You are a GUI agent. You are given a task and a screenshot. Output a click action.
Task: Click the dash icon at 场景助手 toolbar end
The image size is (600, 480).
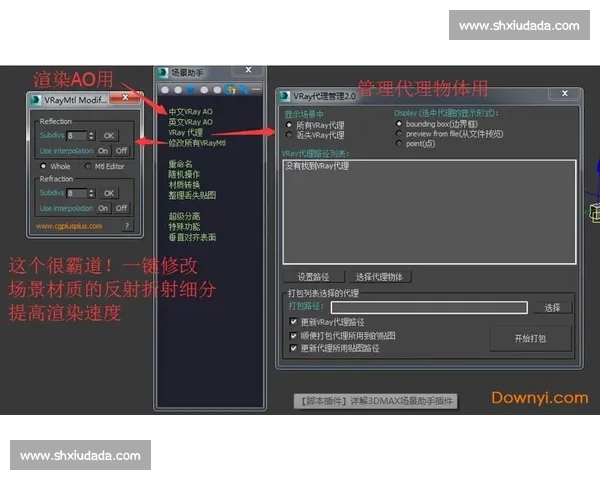(x=256, y=89)
